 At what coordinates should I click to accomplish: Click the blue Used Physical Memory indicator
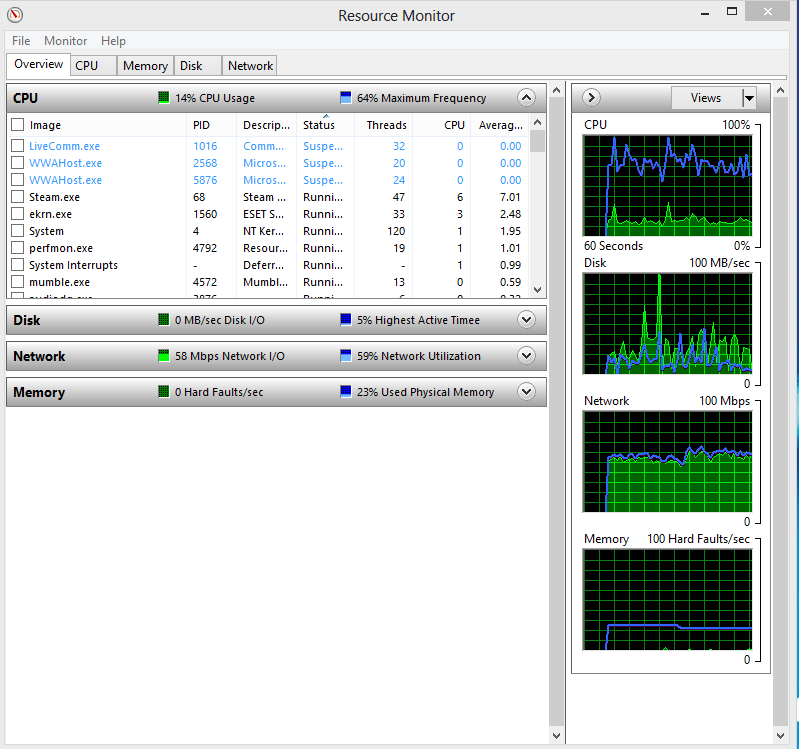345,392
